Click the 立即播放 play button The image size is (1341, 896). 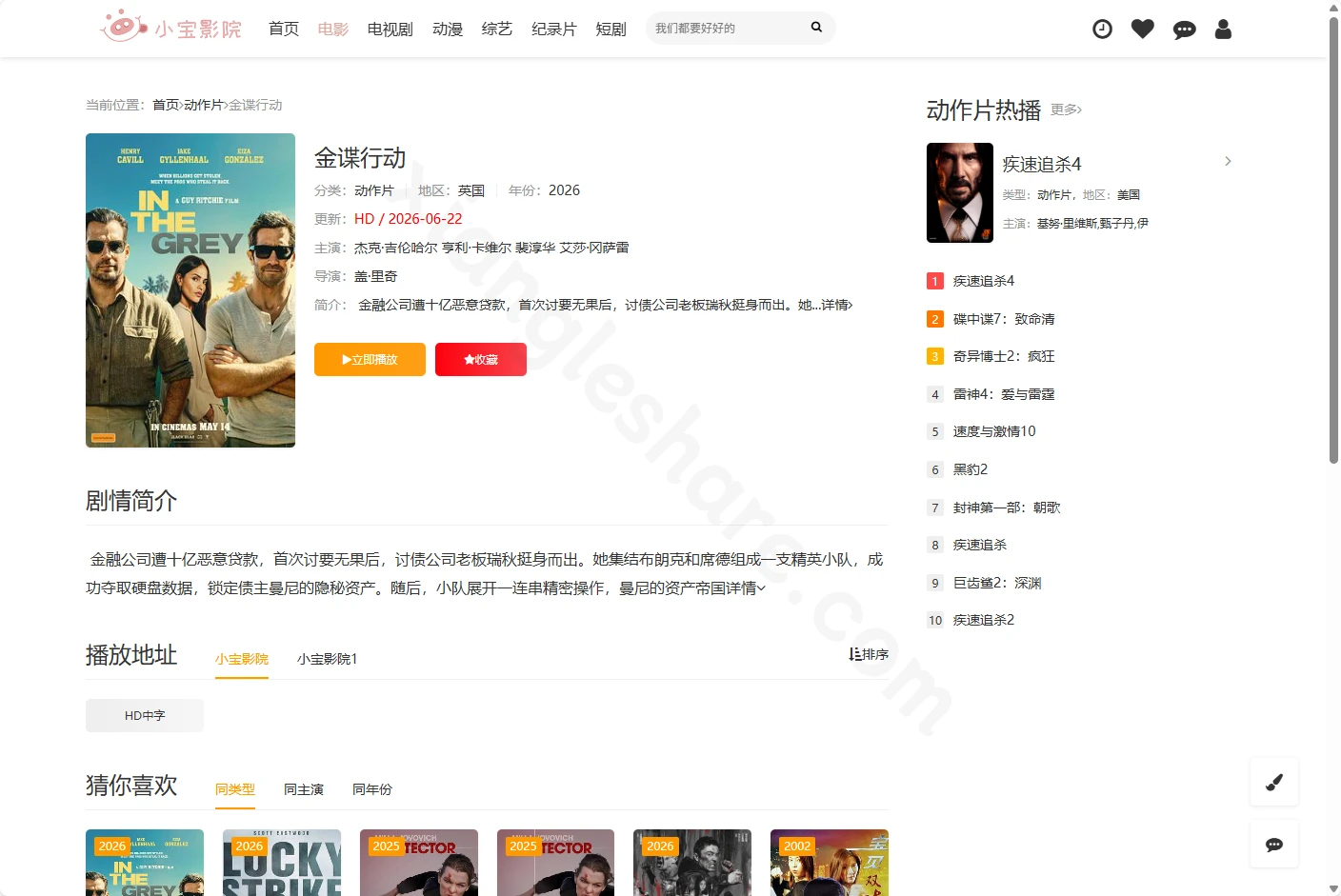[x=370, y=359]
